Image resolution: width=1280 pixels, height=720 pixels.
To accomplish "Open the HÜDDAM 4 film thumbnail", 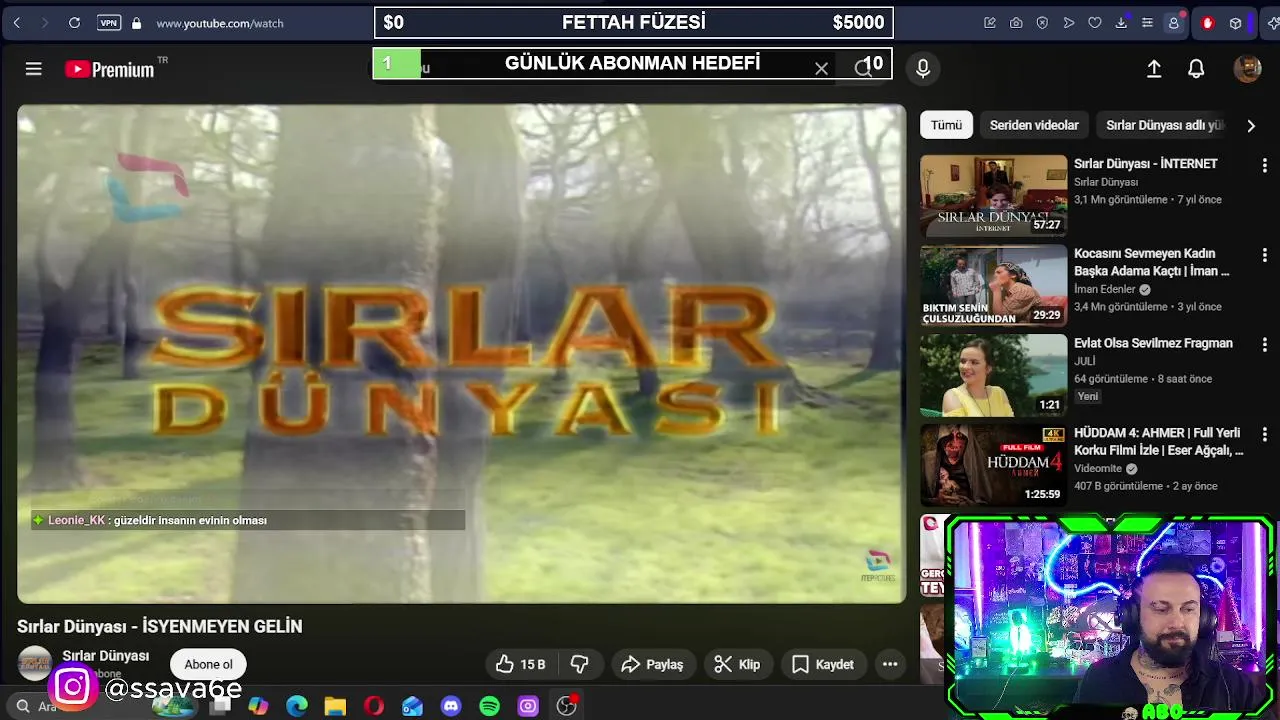I will 993,464.
